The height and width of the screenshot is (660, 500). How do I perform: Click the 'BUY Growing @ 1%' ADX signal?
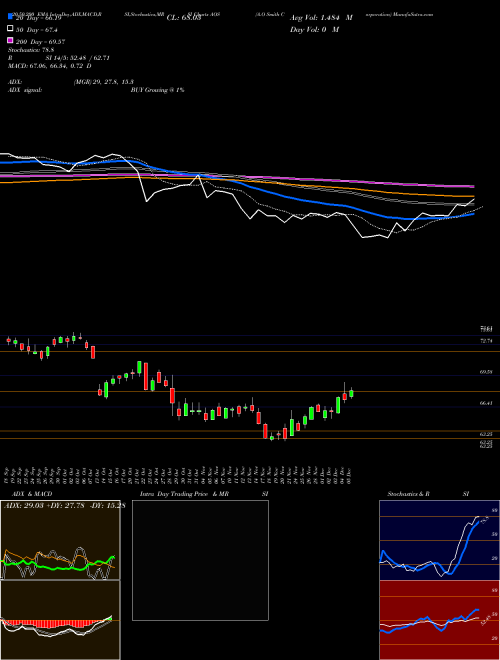point(157,90)
